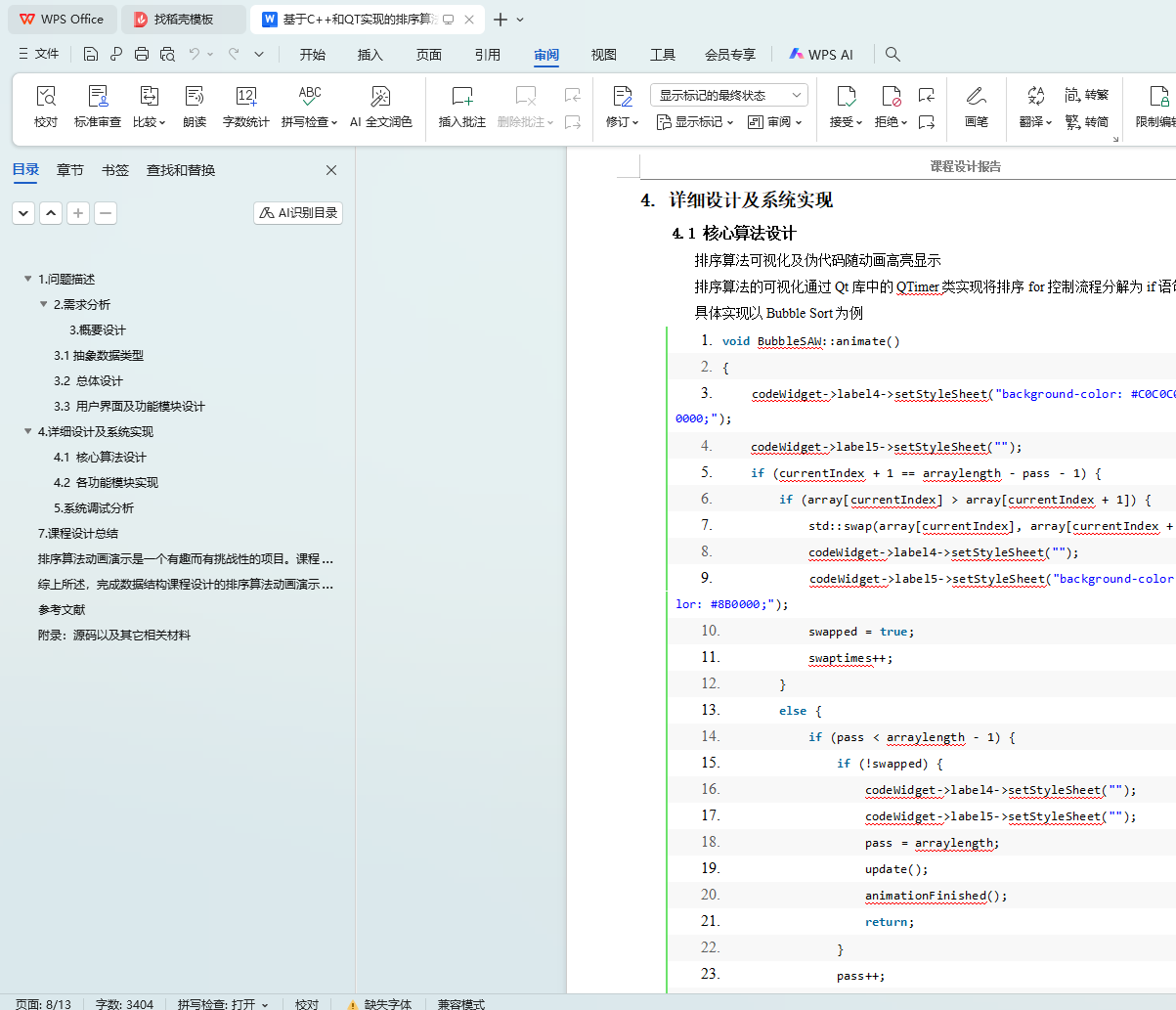This screenshot has width=1176, height=1010.
Task: Switch to the 插入 ribbon tab
Action: point(370,55)
